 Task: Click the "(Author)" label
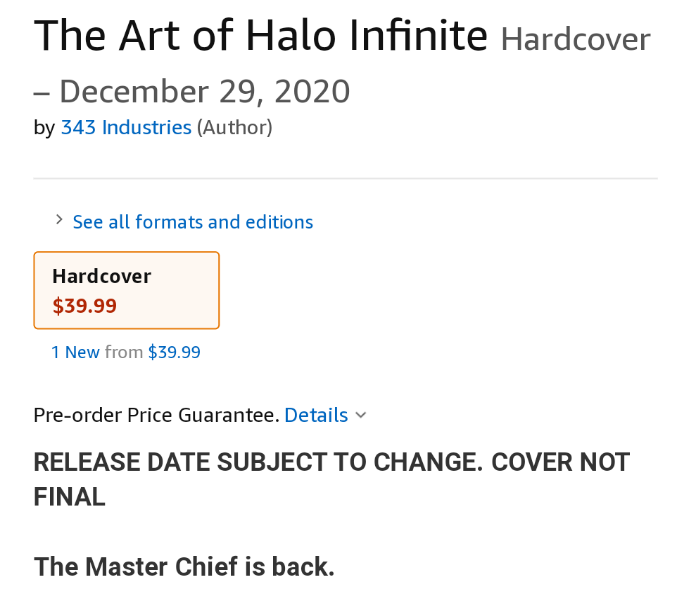(x=234, y=128)
